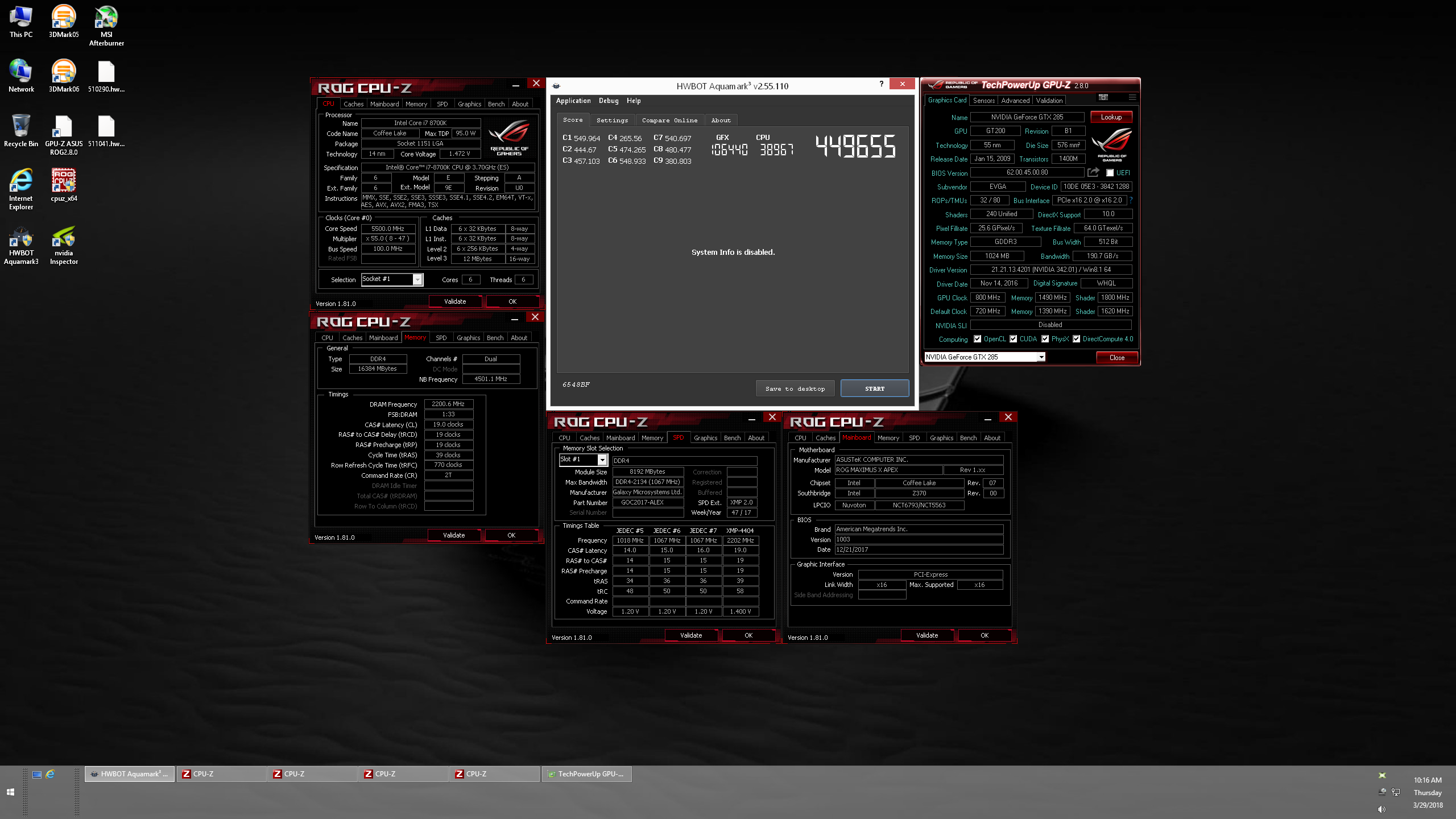This screenshot has width=1456, height=819.
Task: Open the Application menu in Aquamark
Action: (573, 101)
